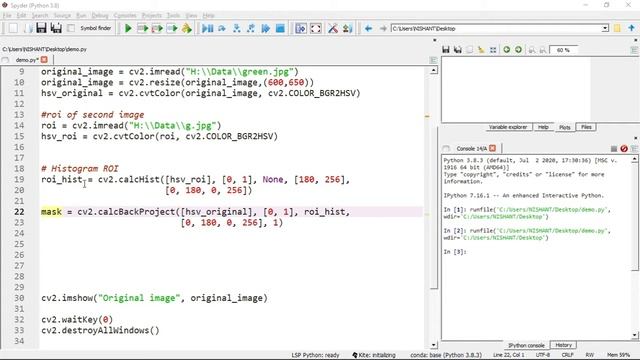Click the 60 % zoom field
640x360 pixels.
[x=563, y=50]
